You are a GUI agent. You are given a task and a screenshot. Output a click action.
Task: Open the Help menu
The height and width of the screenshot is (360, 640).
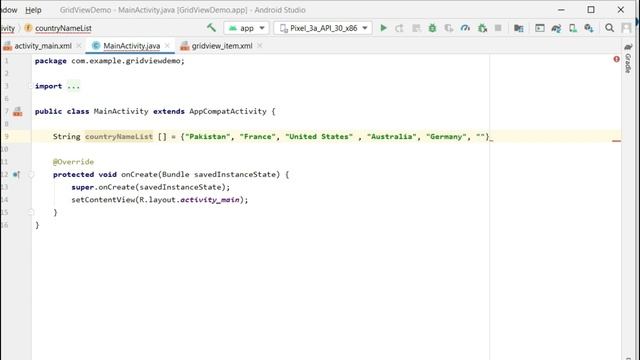coord(33,10)
